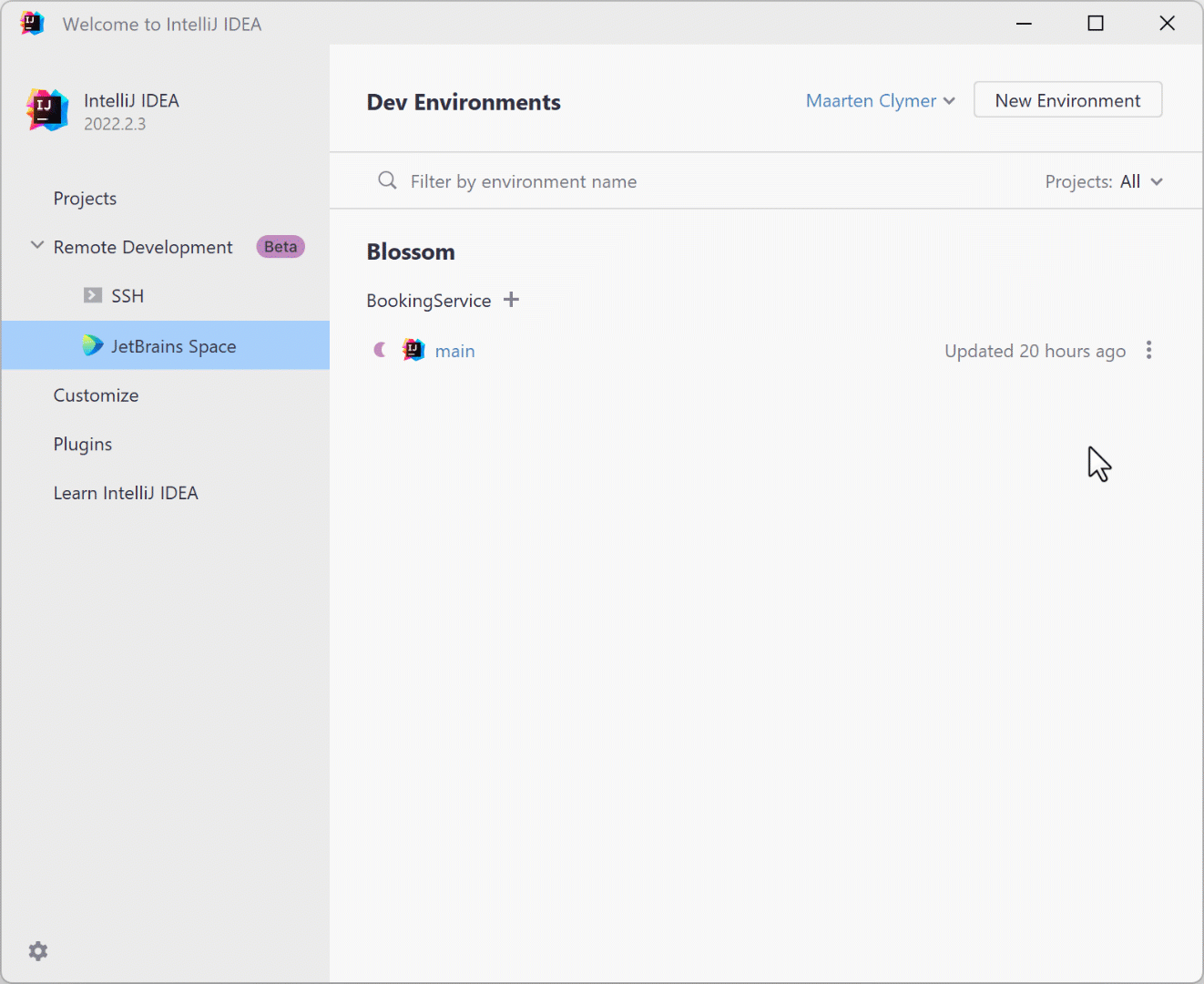Click the IntelliJ IDEA logo in sidebar

[x=47, y=110]
